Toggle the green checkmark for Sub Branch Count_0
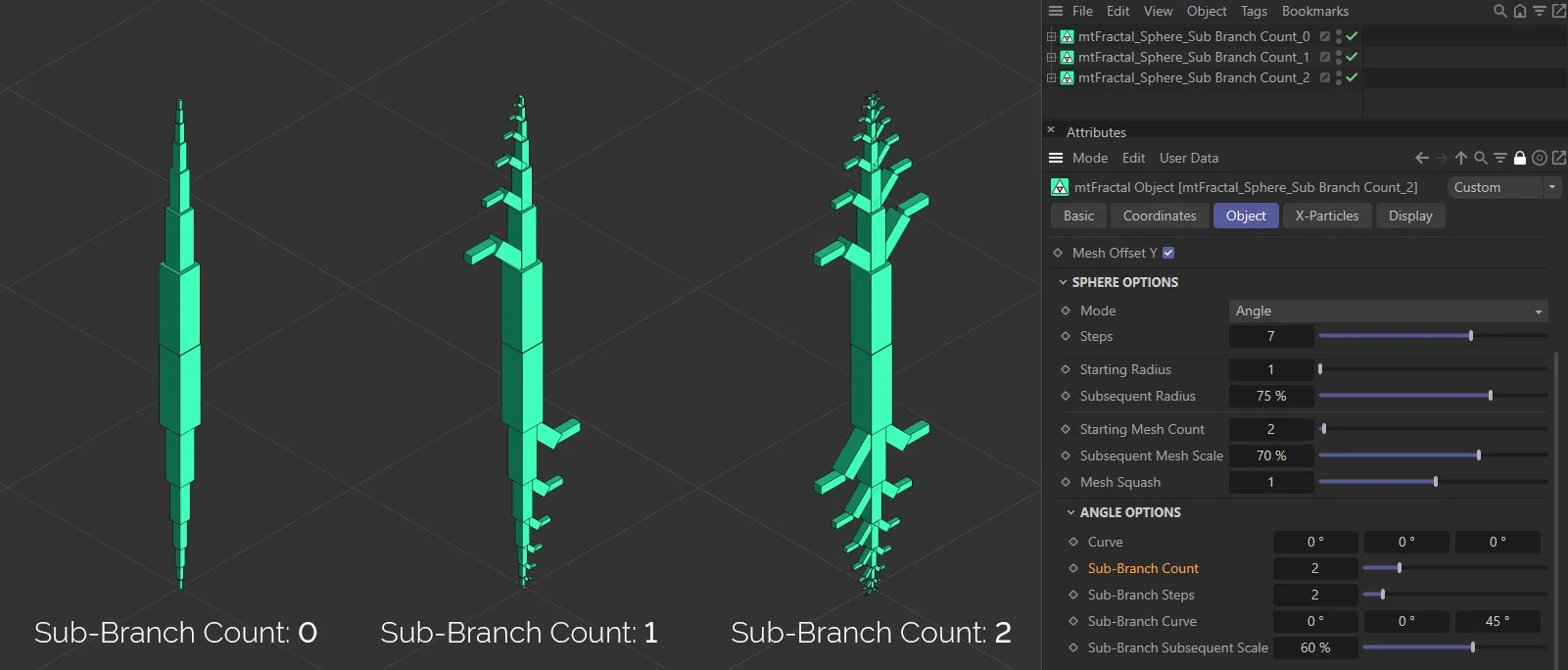The image size is (1568, 670). click(x=1352, y=36)
